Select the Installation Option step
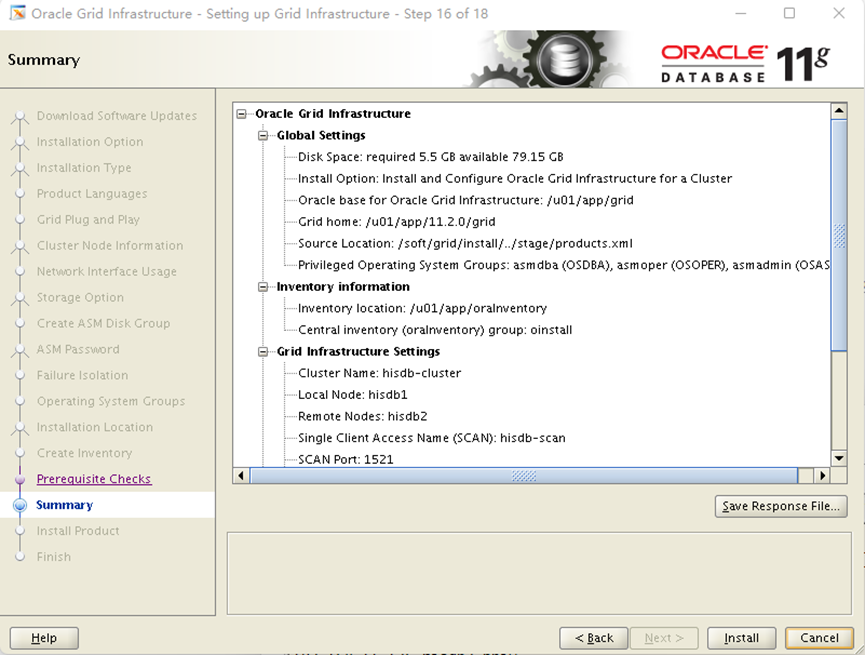 [90, 142]
